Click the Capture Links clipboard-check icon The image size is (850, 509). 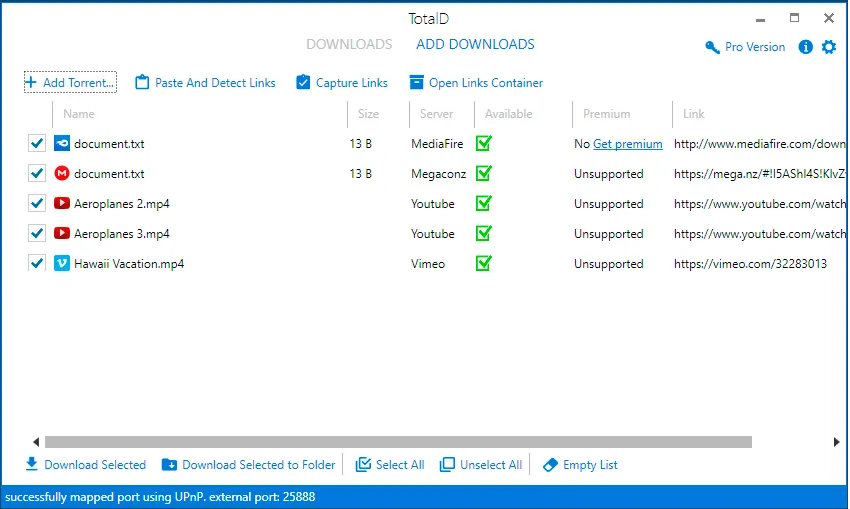[303, 82]
